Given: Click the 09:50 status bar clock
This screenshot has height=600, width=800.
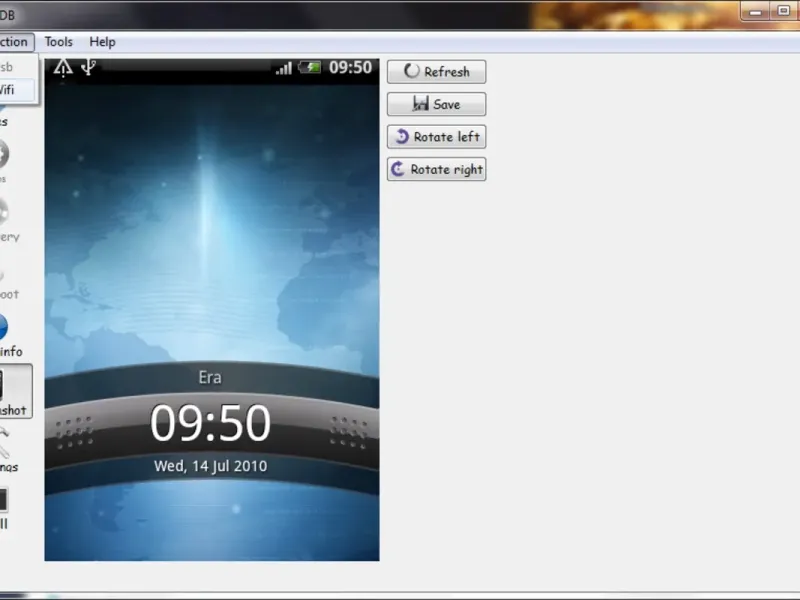Looking at the screenshot, I should pos(350,67).
